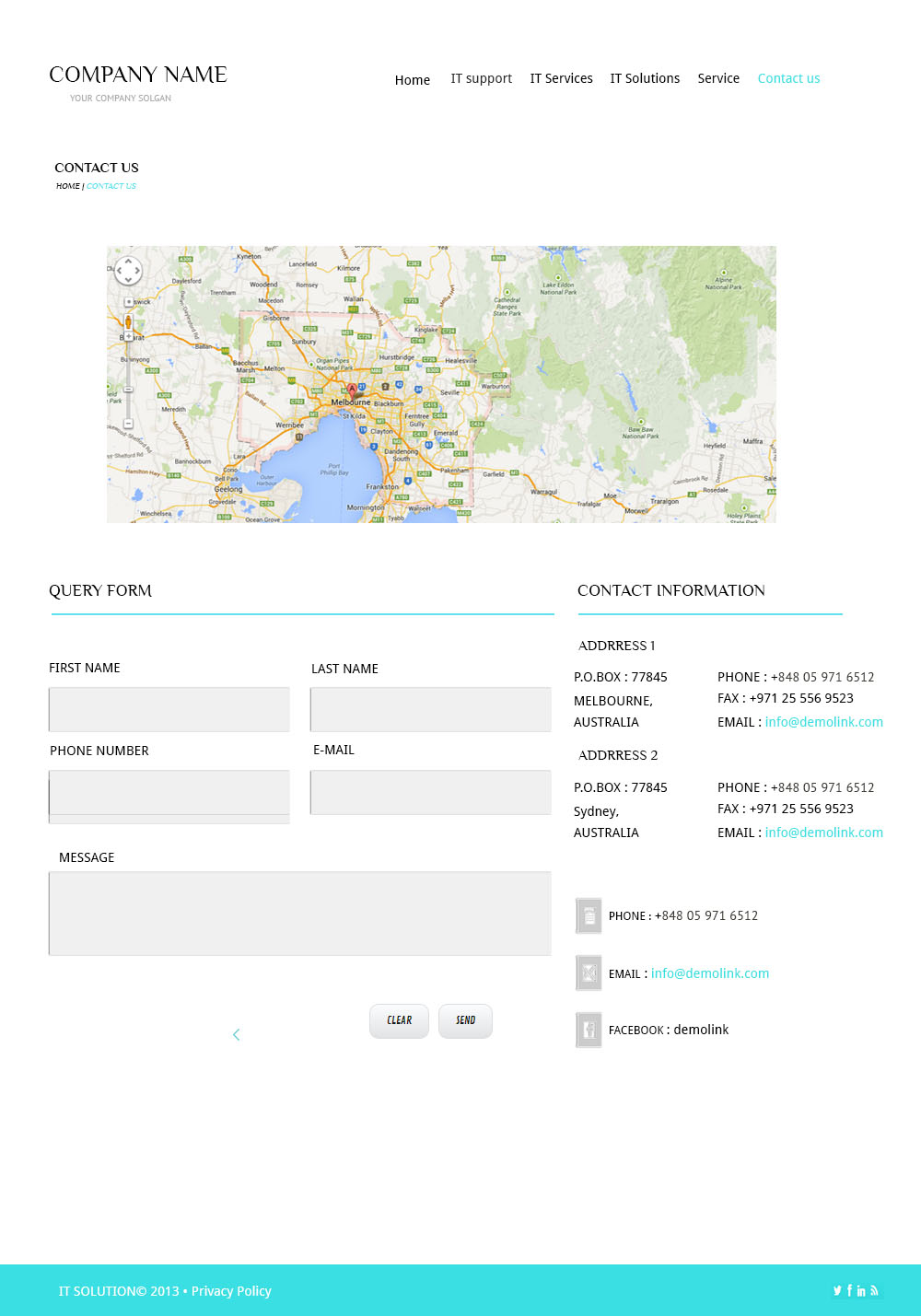Viewport: 921px width, 1316px height.
Task: Select the Street View Pegman on the map
Action: pyautogui.click(x=128, y=321)
